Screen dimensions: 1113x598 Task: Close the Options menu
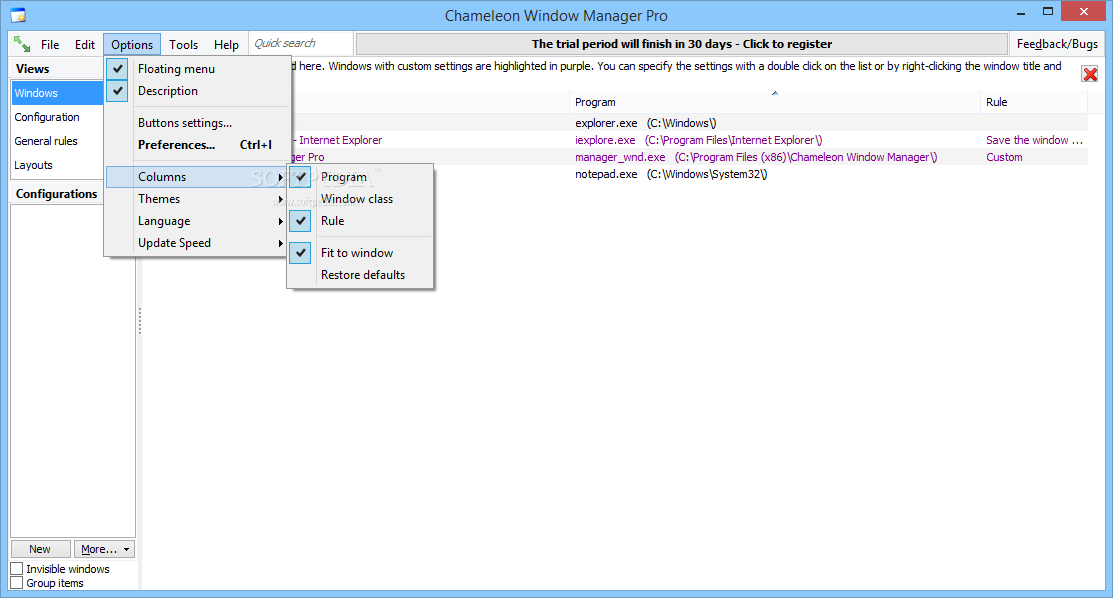pos(131,44)
